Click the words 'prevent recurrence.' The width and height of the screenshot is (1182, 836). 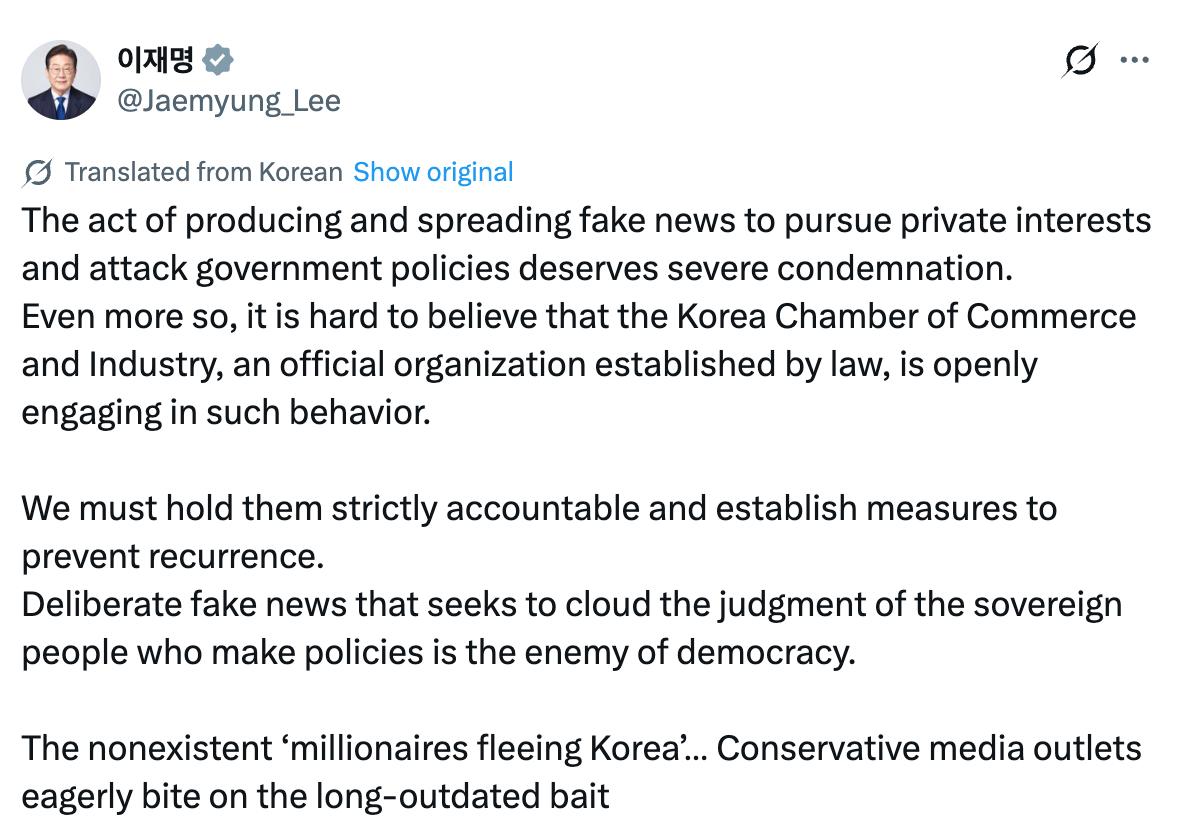(x=173, y=557)
